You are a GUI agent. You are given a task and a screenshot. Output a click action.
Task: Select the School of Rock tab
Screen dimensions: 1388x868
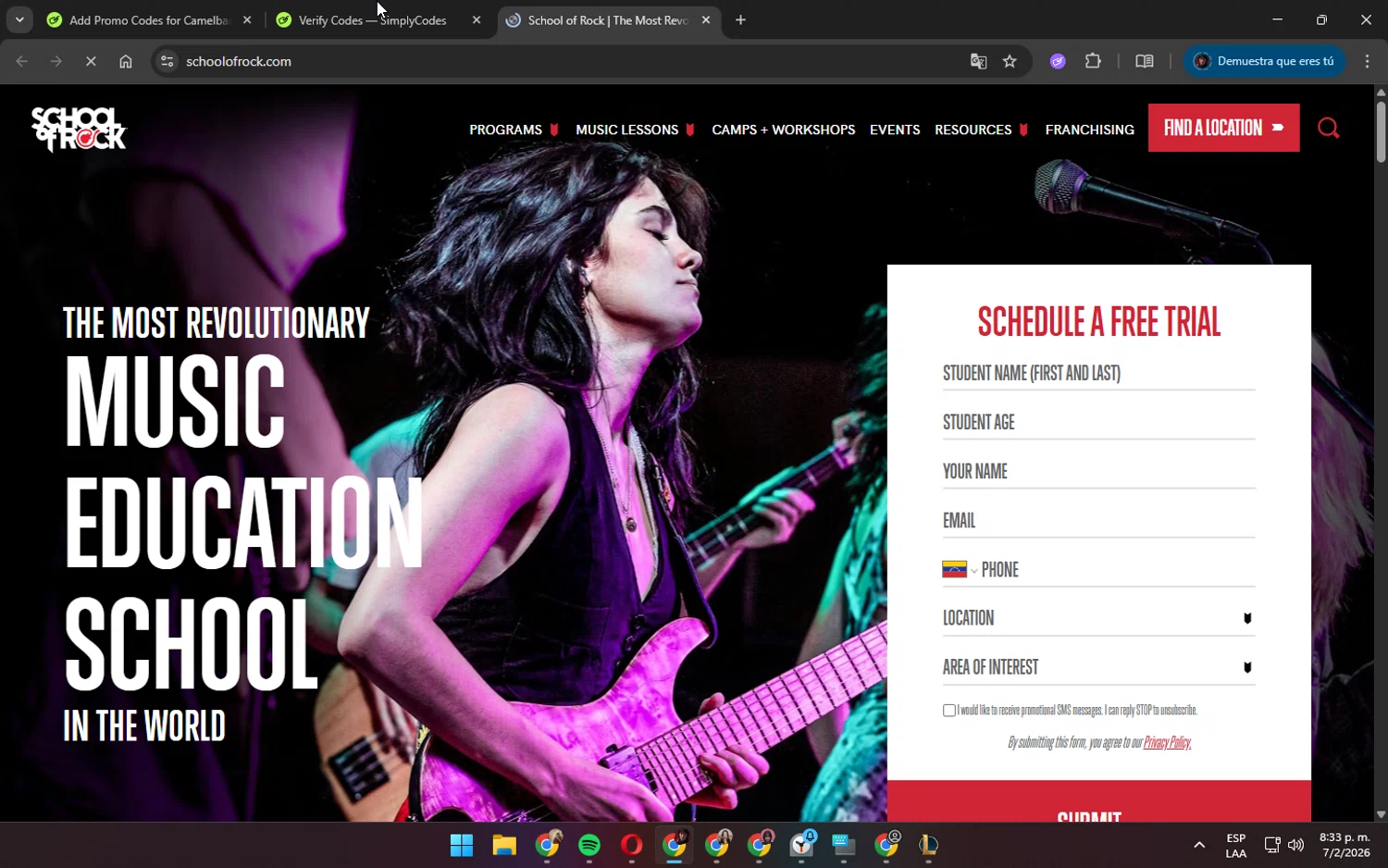pos(608,20)
